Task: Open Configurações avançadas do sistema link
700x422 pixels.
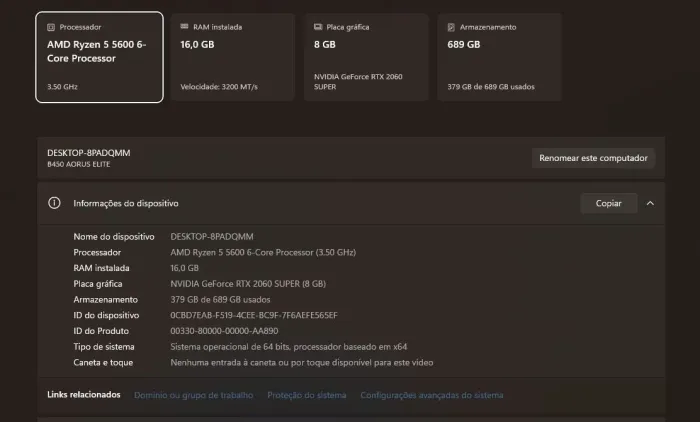Action: click(432, 395)
